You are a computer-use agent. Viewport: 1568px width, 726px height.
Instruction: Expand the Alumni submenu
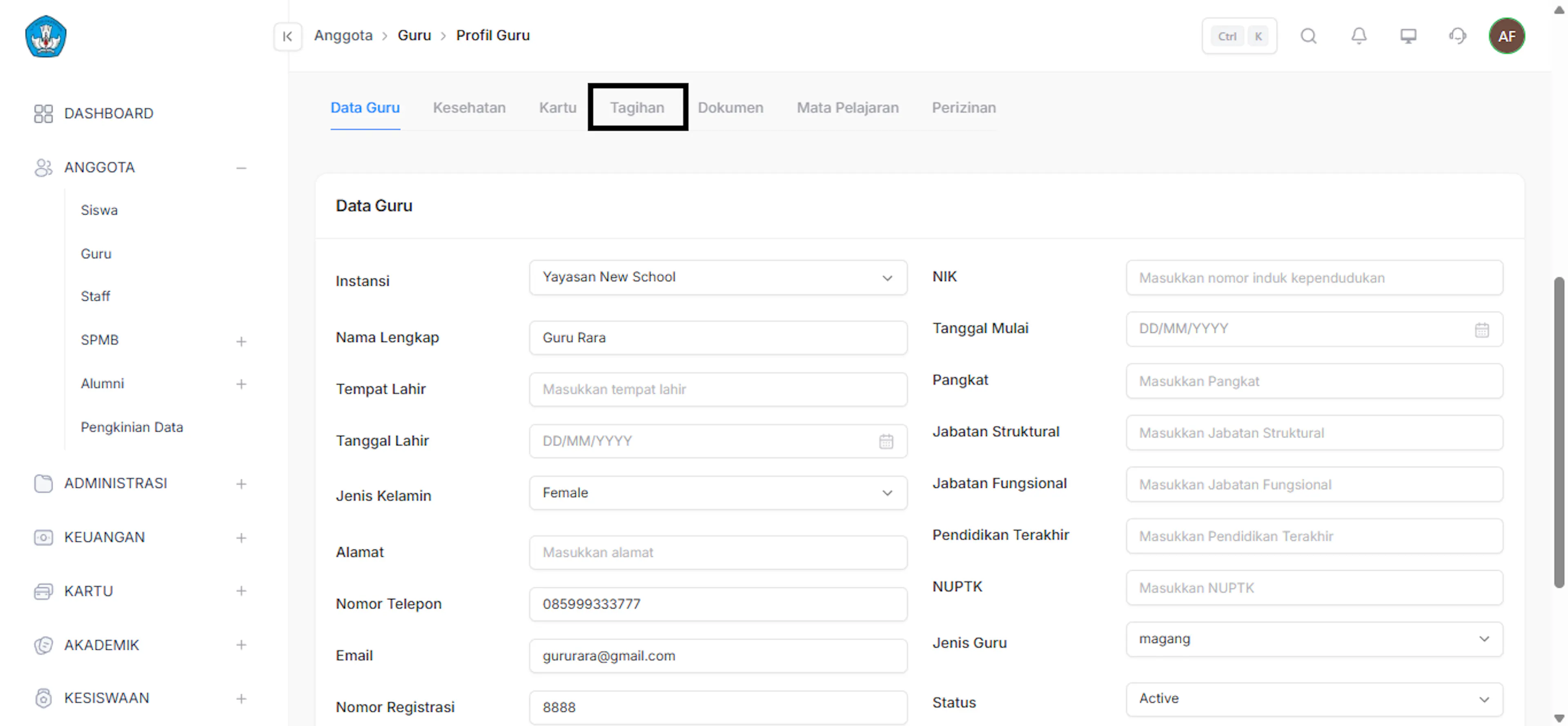click(241, 384)
